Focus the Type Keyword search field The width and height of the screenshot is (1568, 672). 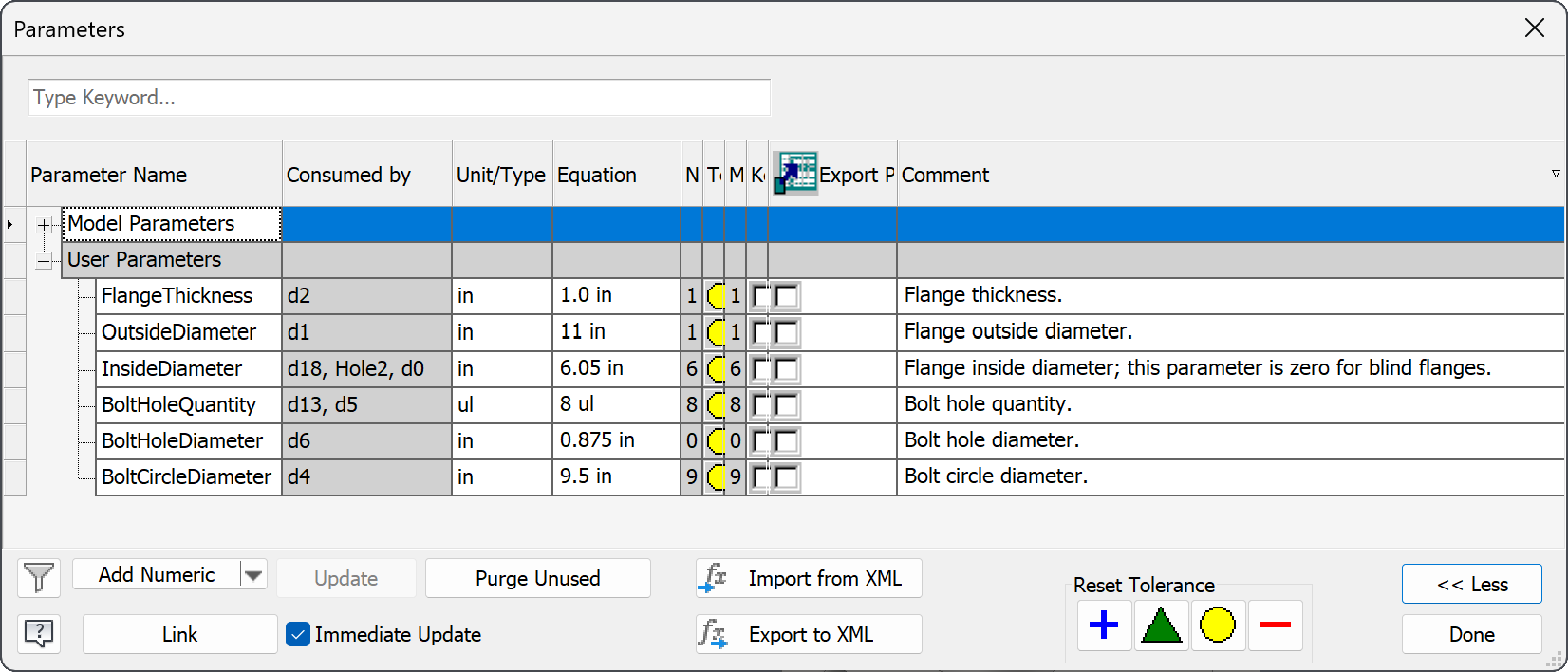point(399,98)
